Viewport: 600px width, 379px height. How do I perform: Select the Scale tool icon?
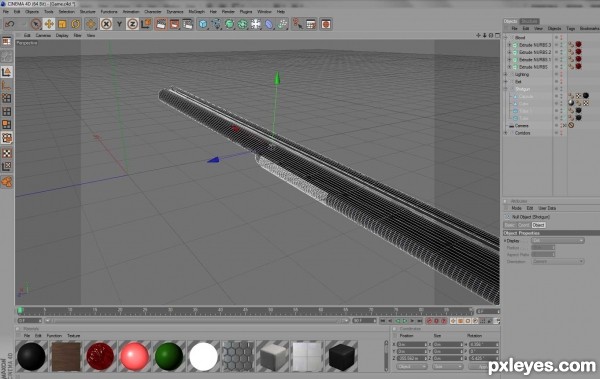tap(62, 24)
